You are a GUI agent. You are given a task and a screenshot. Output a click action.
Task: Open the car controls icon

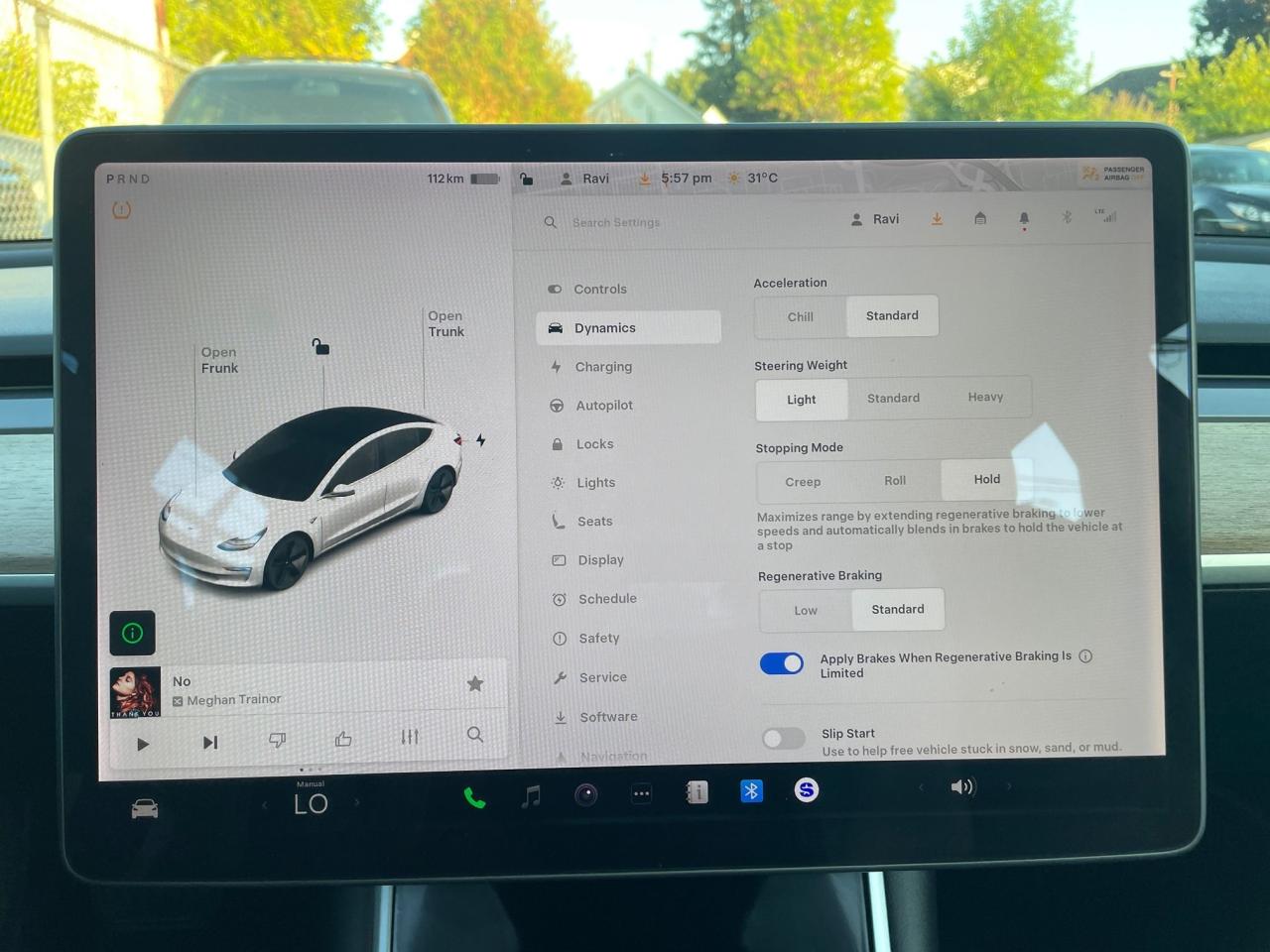145,809
